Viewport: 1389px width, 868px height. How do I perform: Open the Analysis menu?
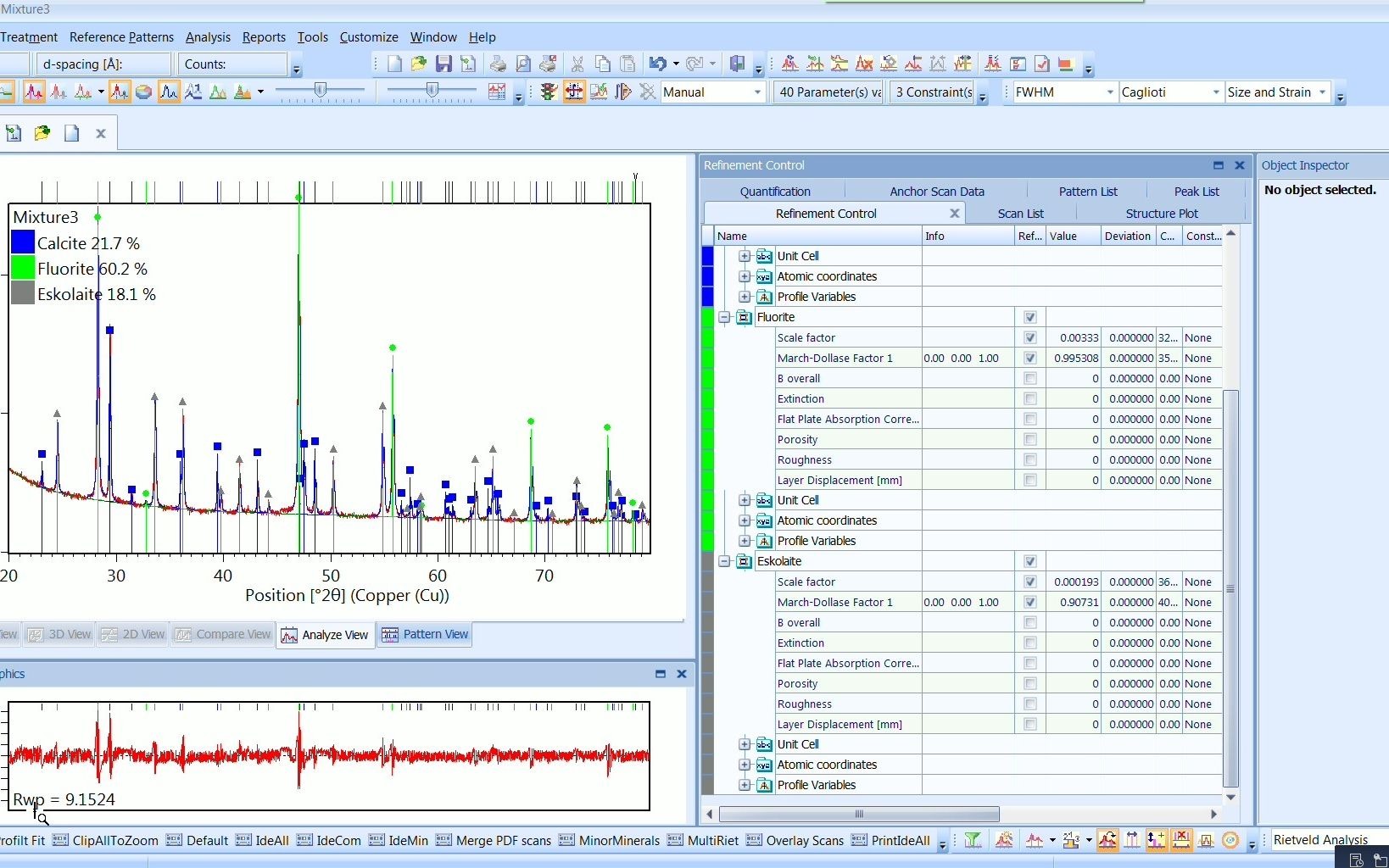(208, 37)
